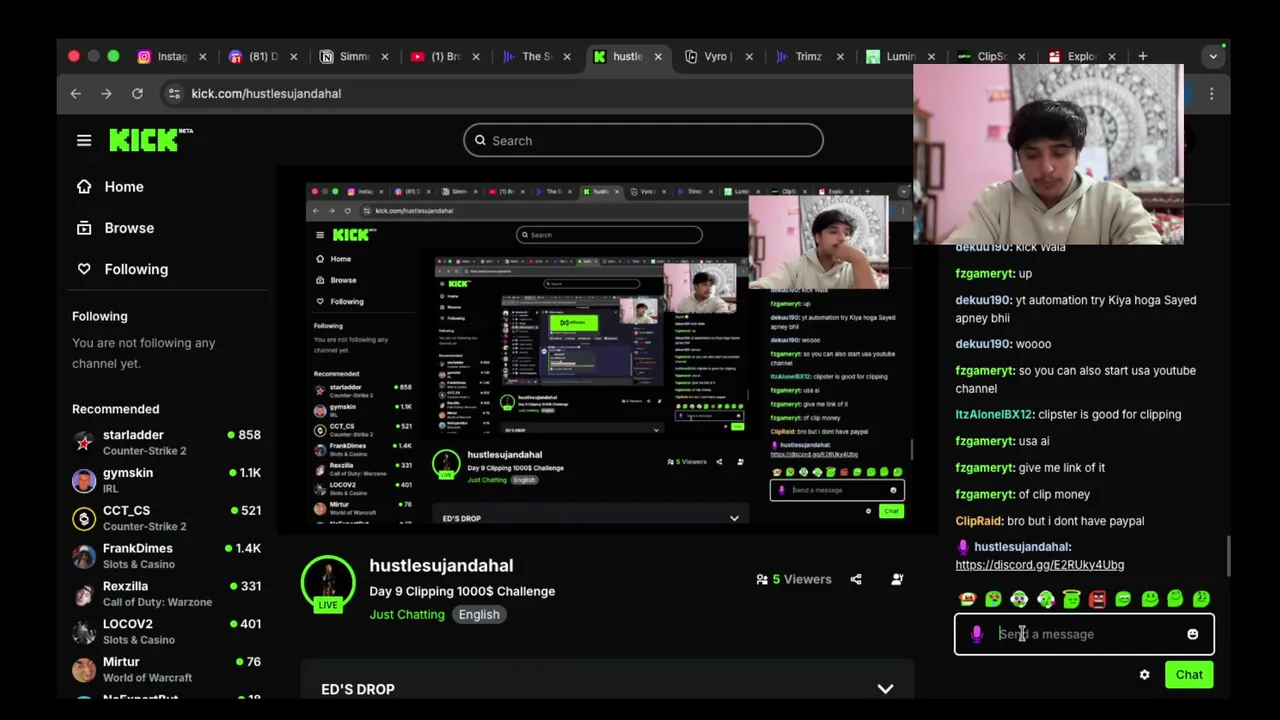
Task: Open recommended channel starladder
Action: tap(166, 442)
